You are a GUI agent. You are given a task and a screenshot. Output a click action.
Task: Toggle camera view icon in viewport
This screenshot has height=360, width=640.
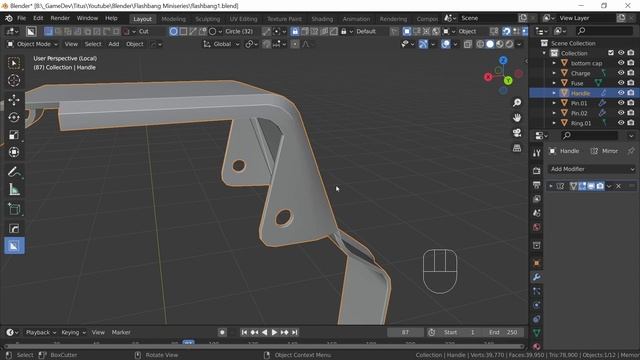click(x=517, y=133)
